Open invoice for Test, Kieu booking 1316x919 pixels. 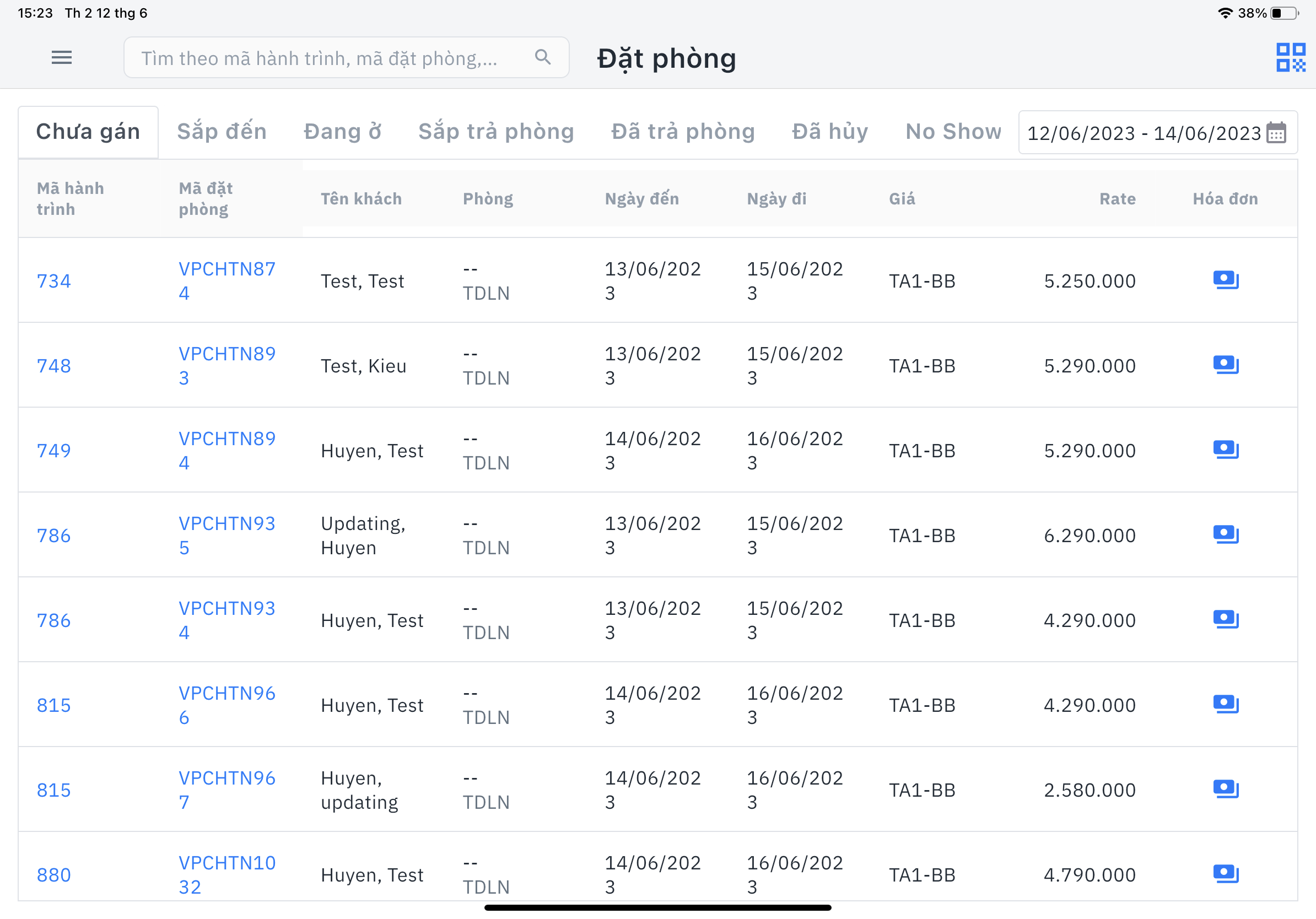1226,365
